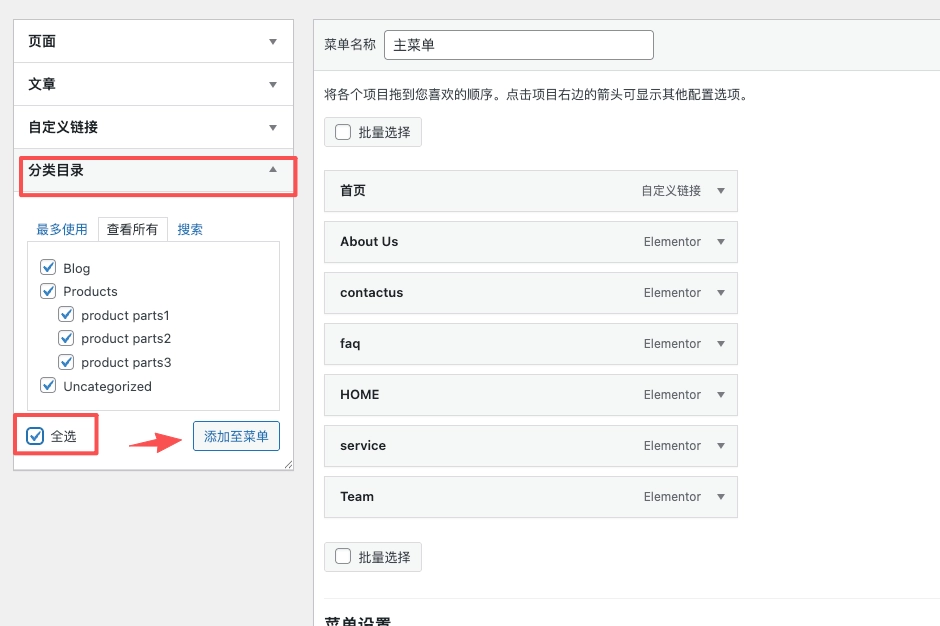The width and height of the screenshot is (940, 626).
Task: Expand the 文章 panel arrow
Action: 273,85
